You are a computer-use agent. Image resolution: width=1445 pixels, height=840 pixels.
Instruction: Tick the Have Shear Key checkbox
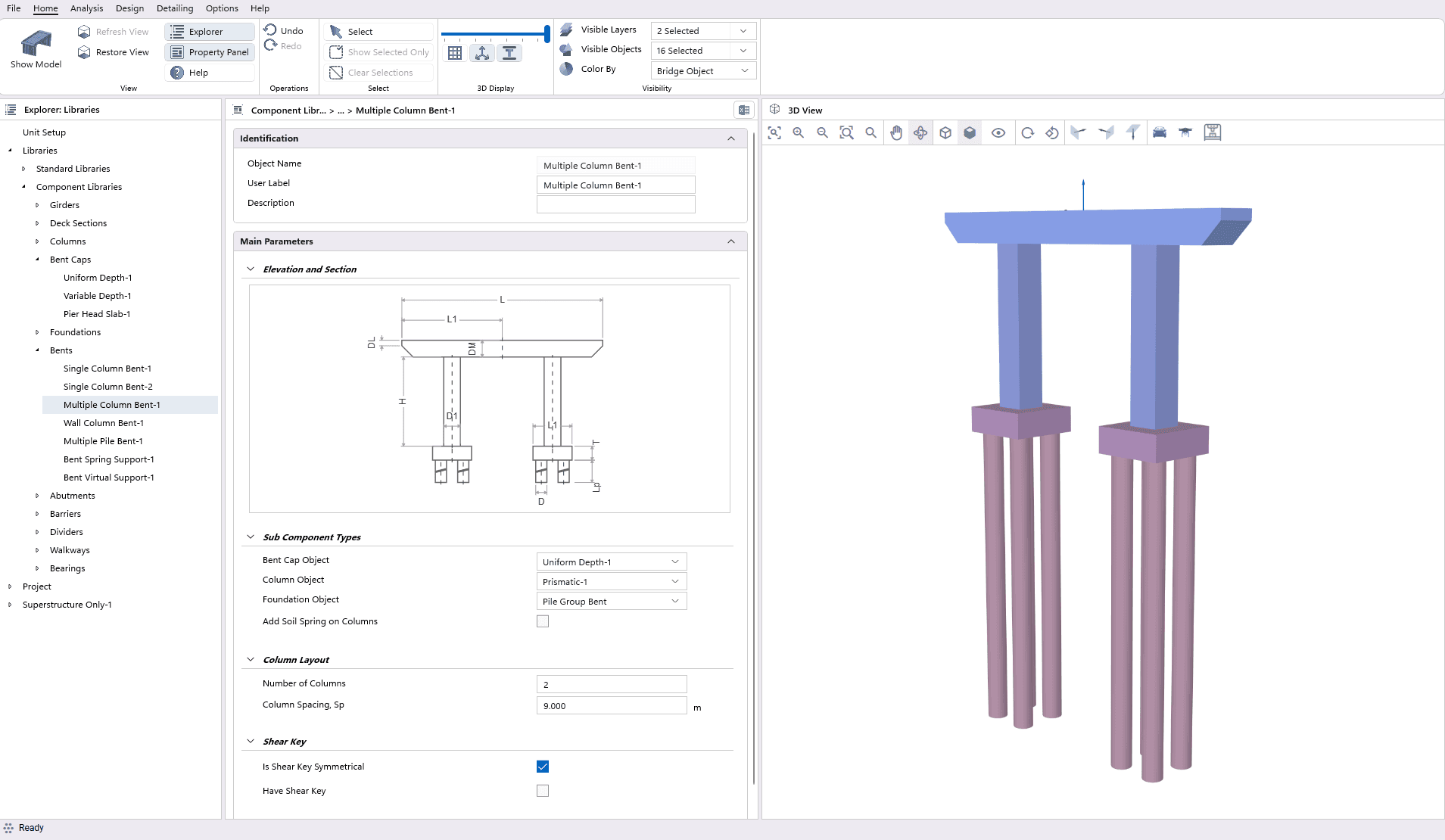pos(543,791)
